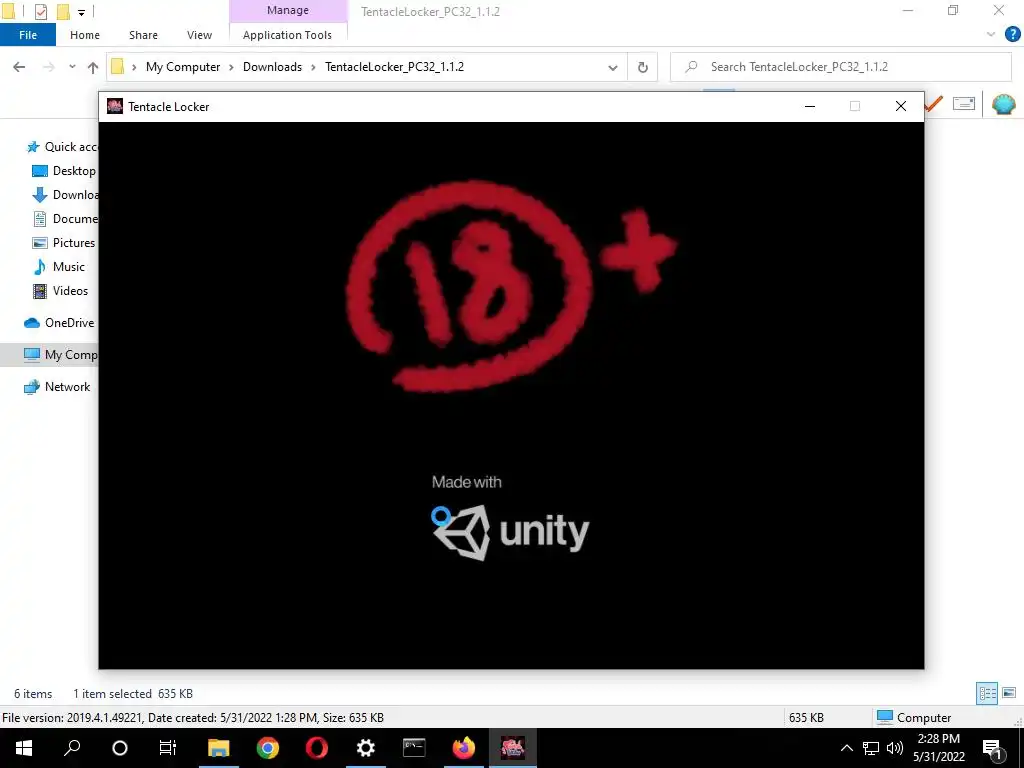1024x768 pixels.
Task: Open the recent locations dropdown arrow
Action: [72, 67]
